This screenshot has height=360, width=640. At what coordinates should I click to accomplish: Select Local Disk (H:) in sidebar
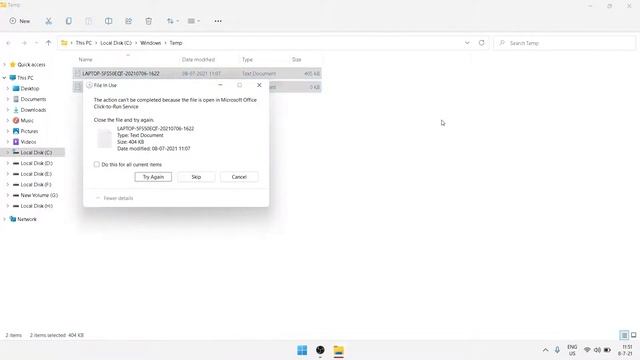(x=36, y=206)
